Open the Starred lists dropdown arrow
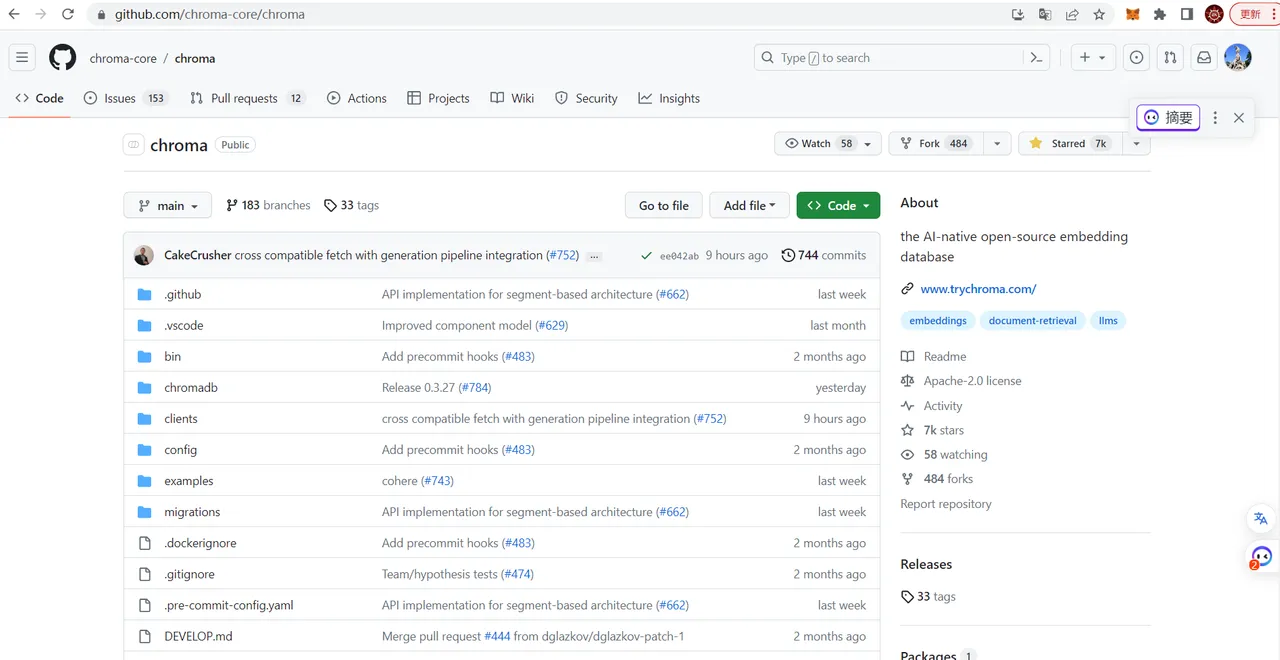Viewport: 1280px width, 660px height. click(1136, 144)
